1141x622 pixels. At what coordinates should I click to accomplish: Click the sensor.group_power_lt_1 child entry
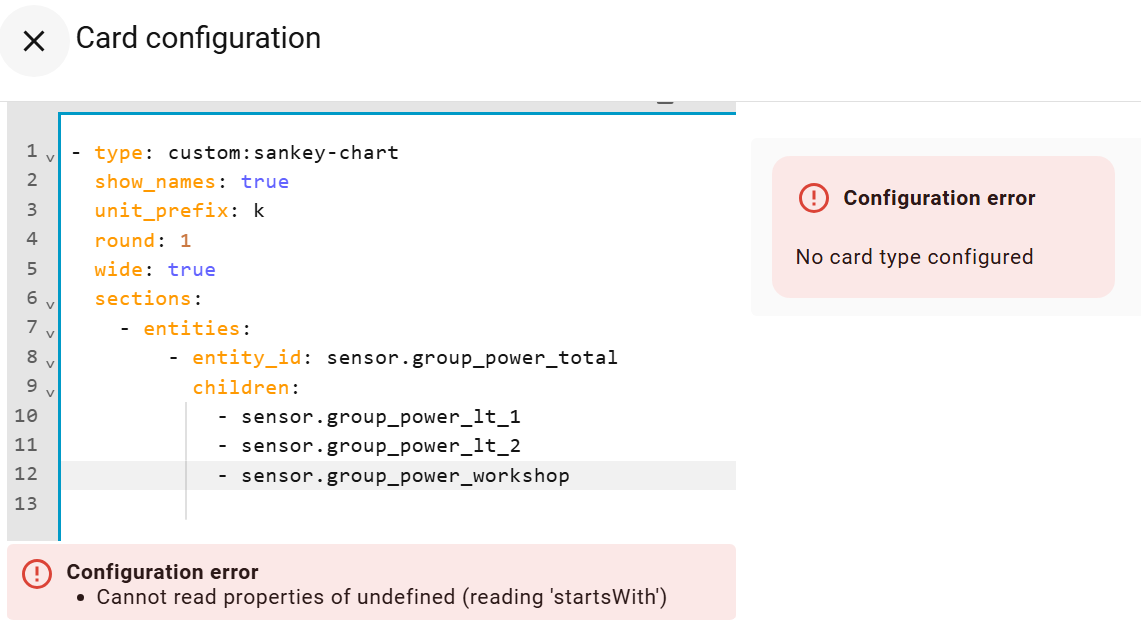click(380, 417)
